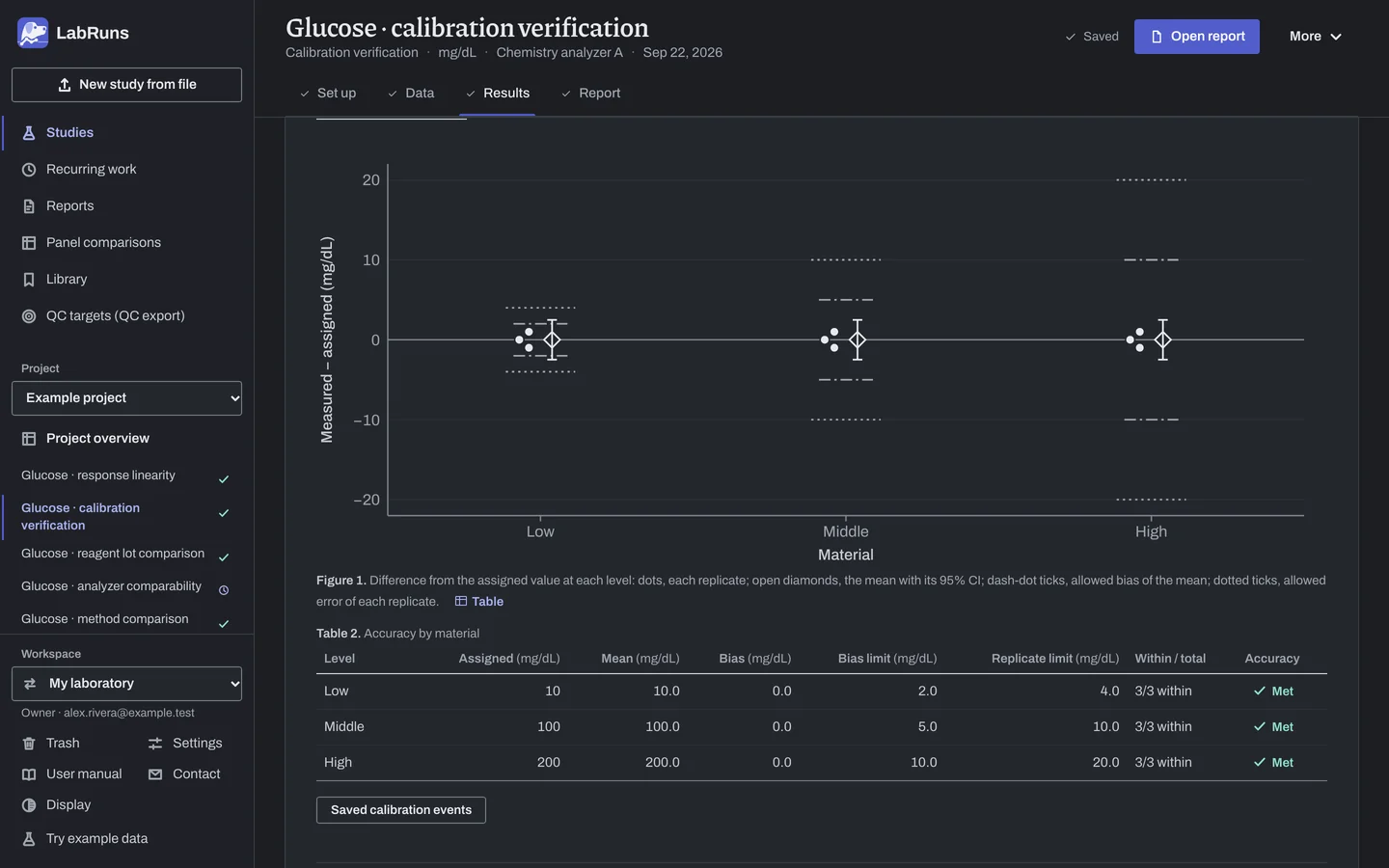The image size is (1389, 868).
Task: Select Glucose calibration verification study in sidebar
Action: 126,517
